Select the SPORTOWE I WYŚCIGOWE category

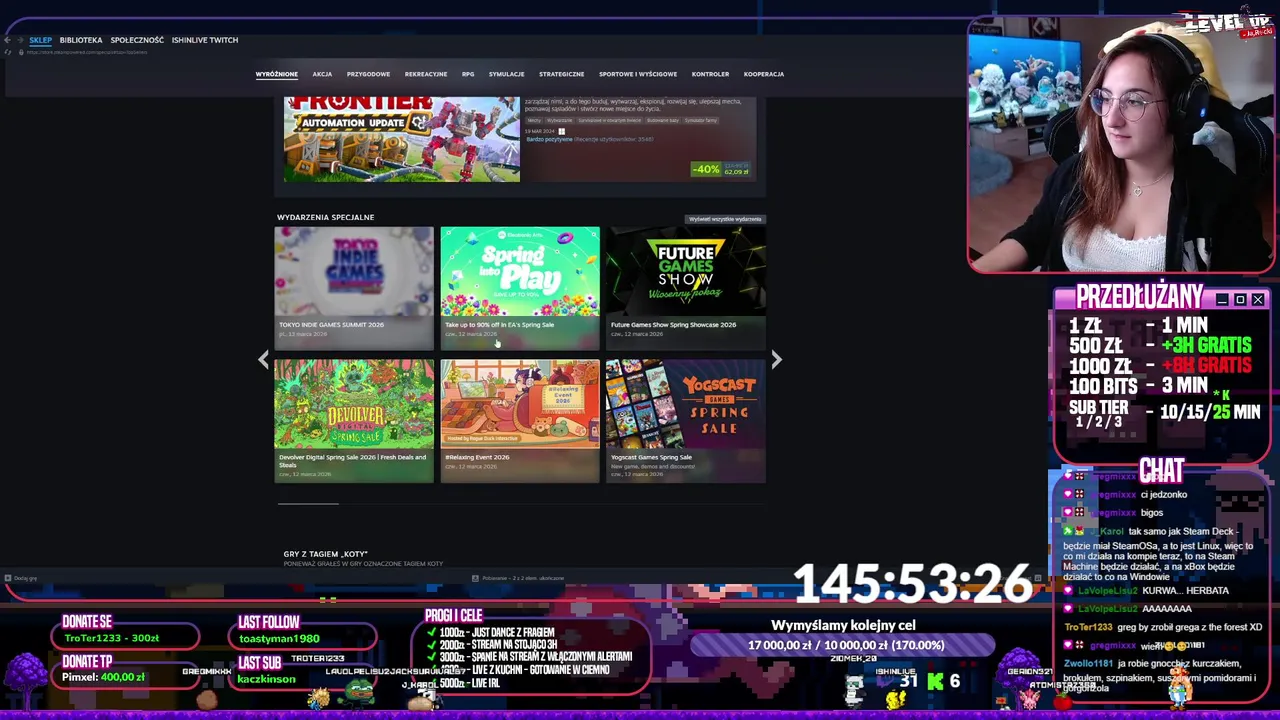638,74
